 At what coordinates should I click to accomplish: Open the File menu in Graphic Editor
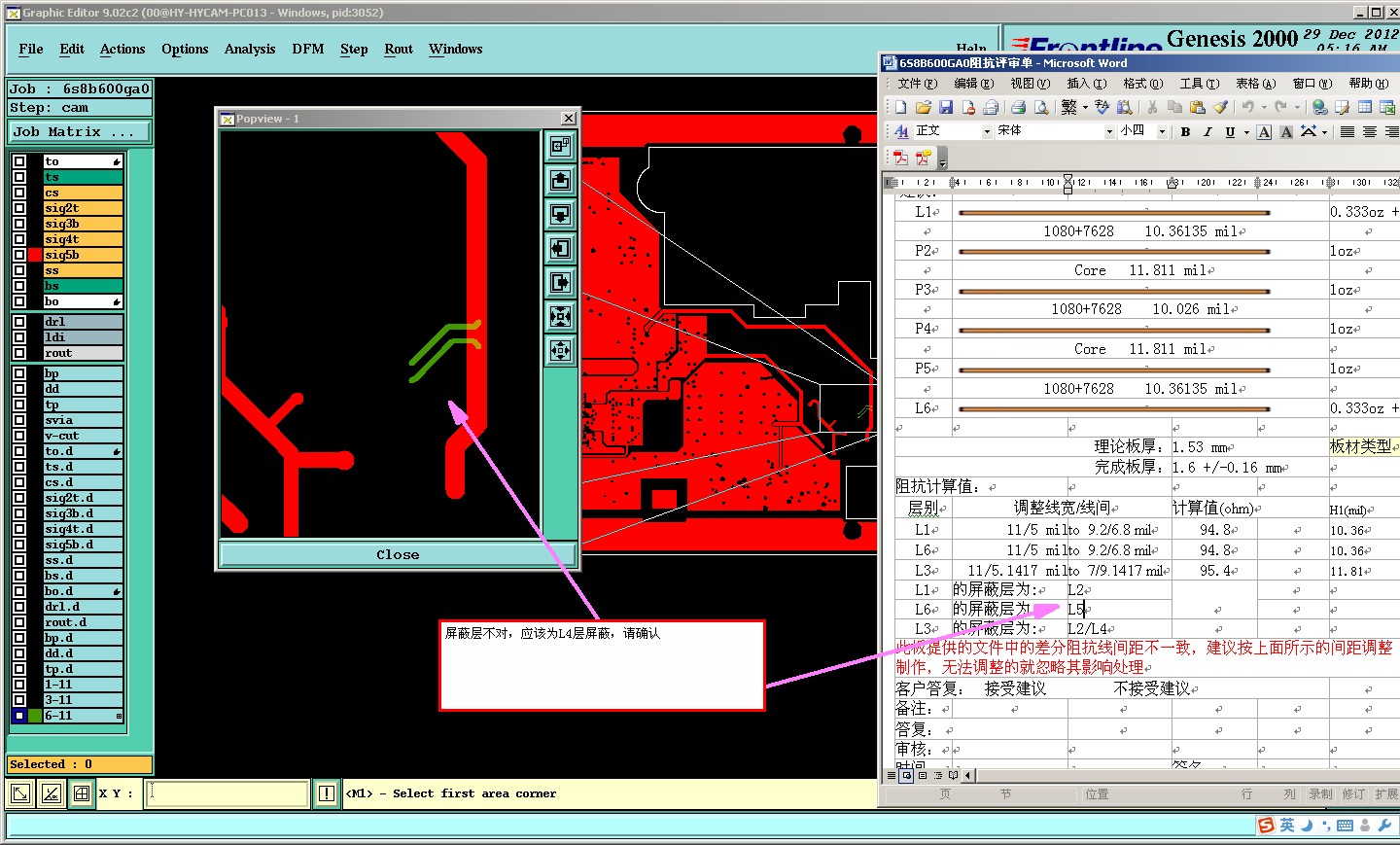point(31,49)
